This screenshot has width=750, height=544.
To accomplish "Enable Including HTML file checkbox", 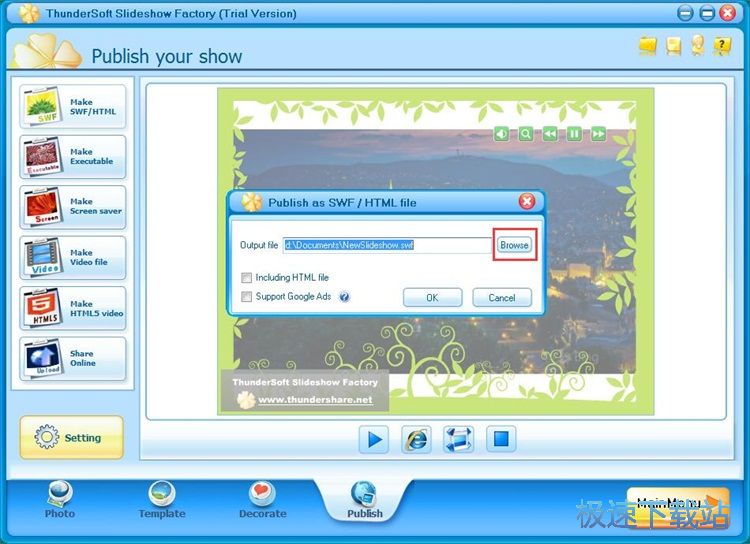I will coord(246,278).
